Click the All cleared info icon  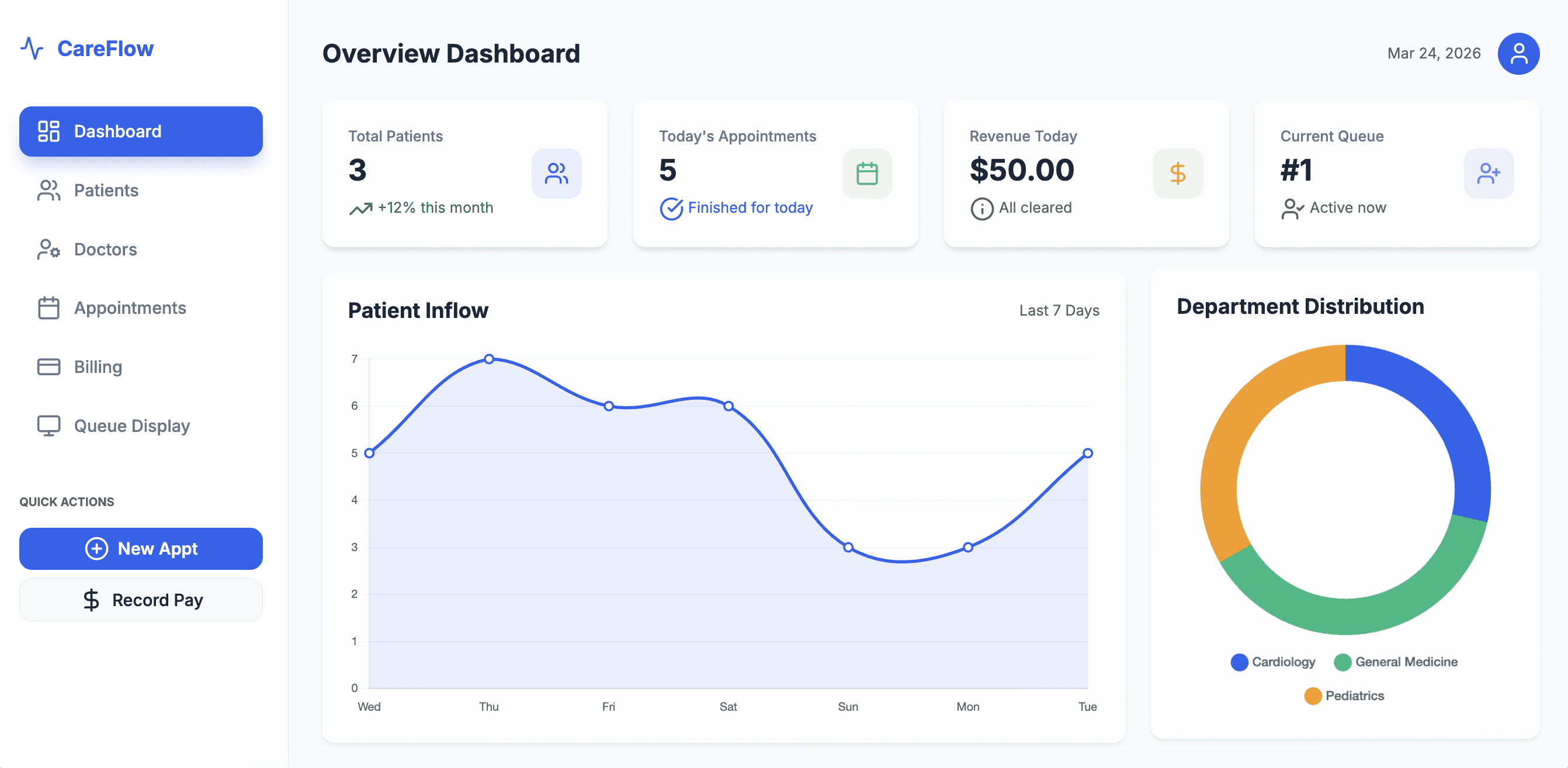(981, 209)
